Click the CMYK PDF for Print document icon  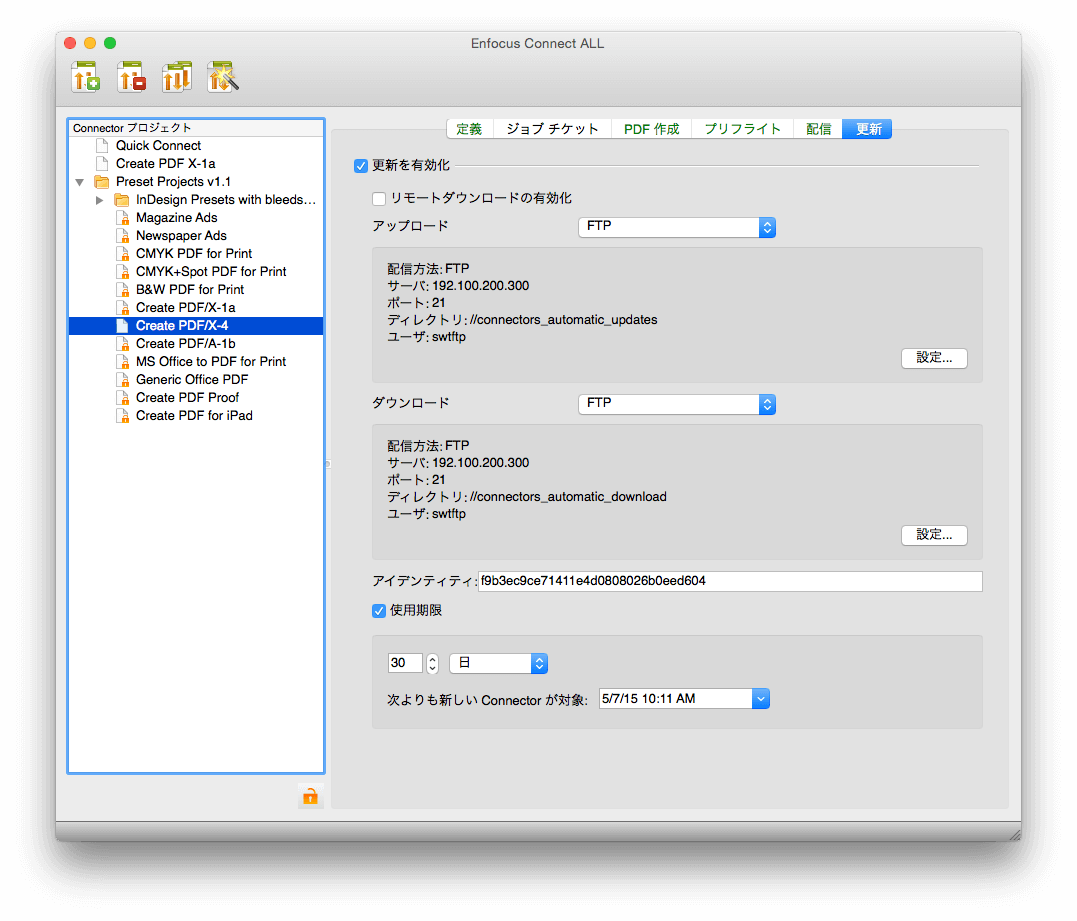tap(123, 253)
